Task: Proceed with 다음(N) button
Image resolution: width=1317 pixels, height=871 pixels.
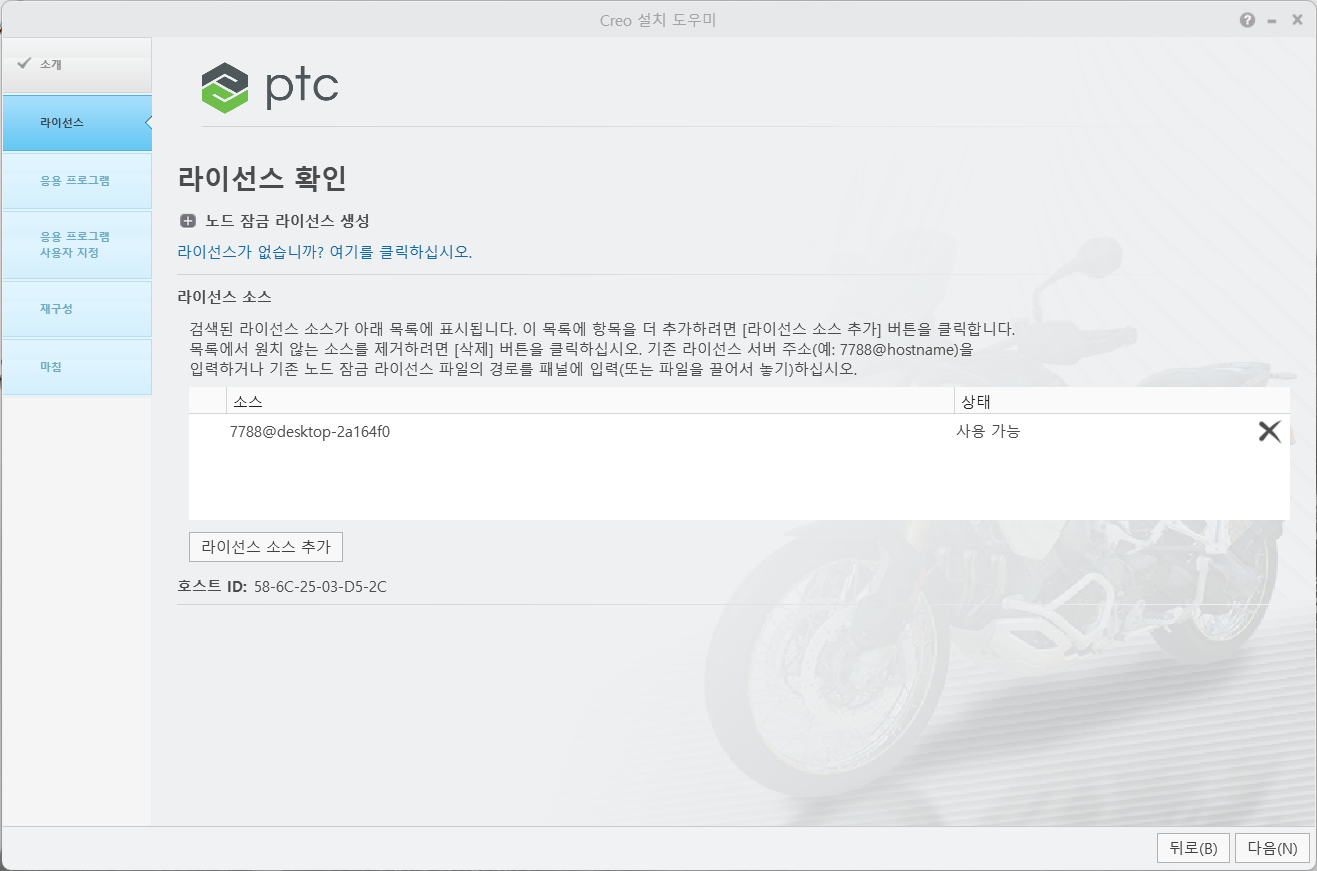Action: [x=1272, y=848]
